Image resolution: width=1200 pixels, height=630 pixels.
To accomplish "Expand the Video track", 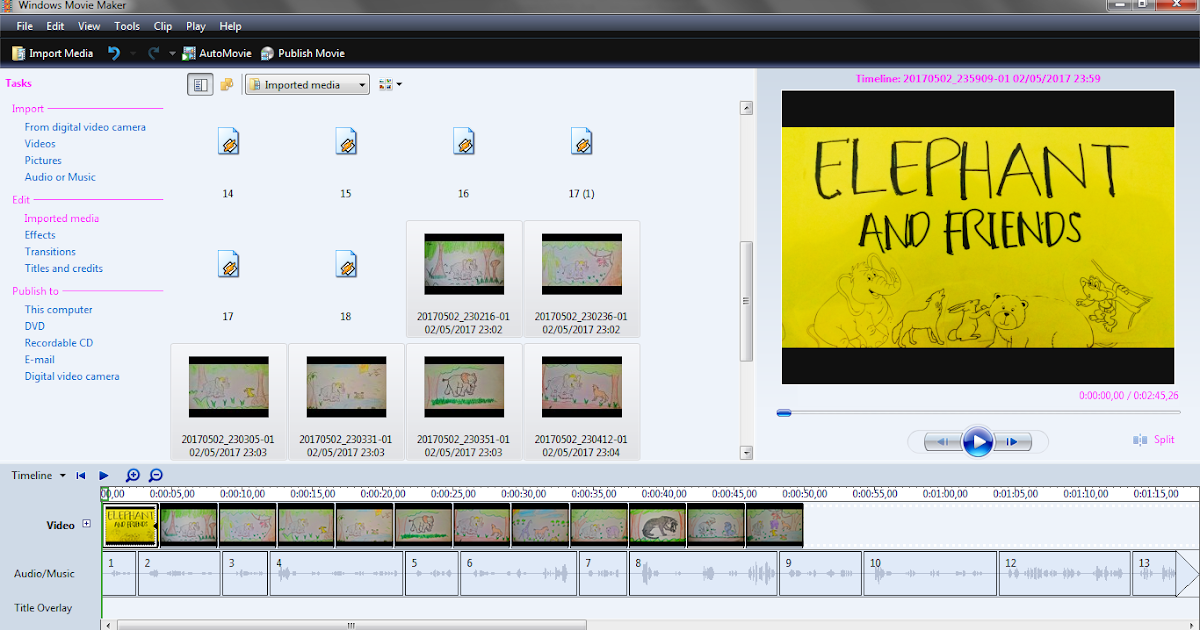I will pos(86,524).
